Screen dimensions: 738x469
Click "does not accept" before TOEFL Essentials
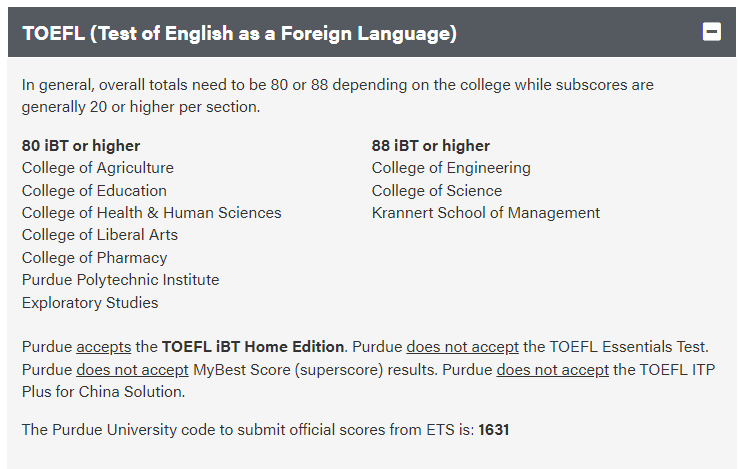coord(462,347)
